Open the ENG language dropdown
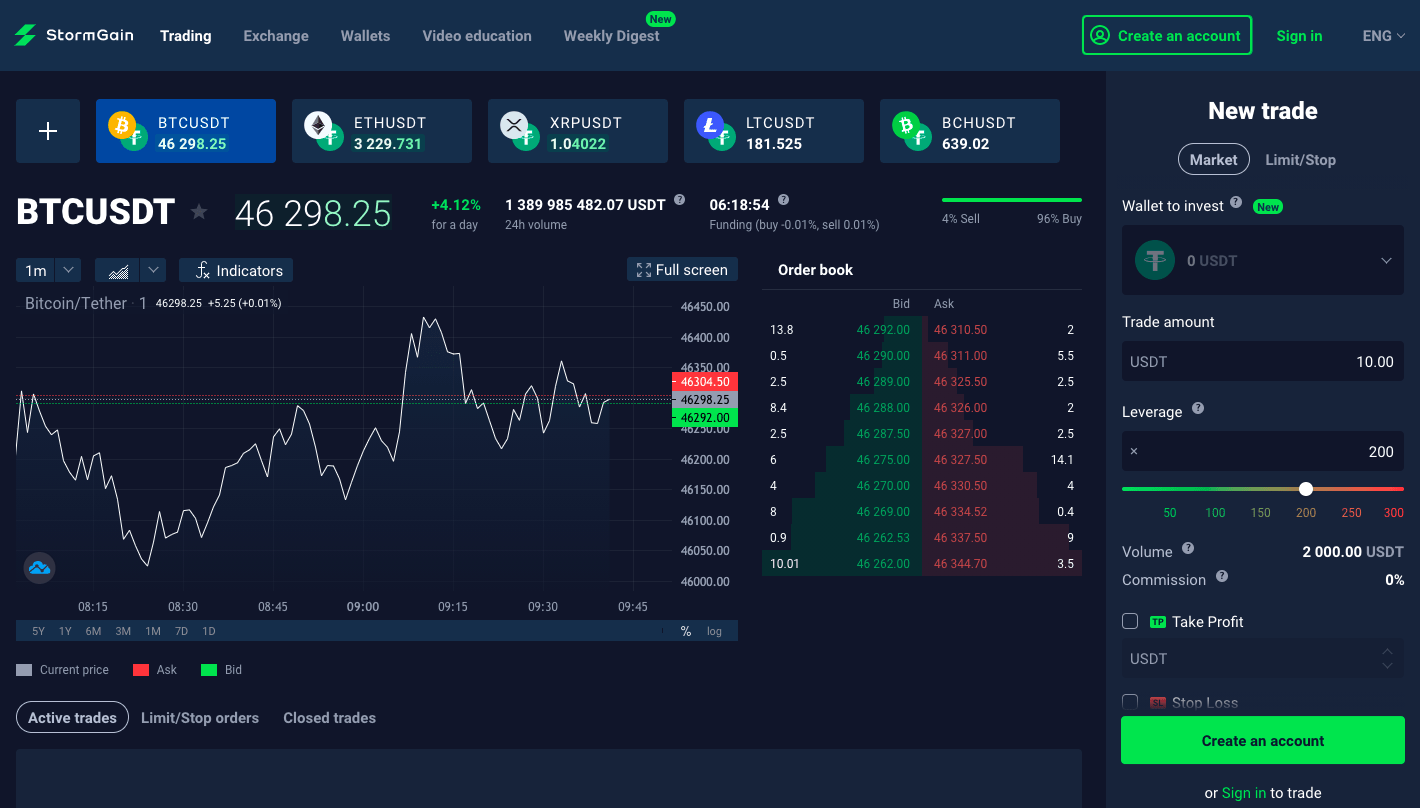 (1384, 36)
